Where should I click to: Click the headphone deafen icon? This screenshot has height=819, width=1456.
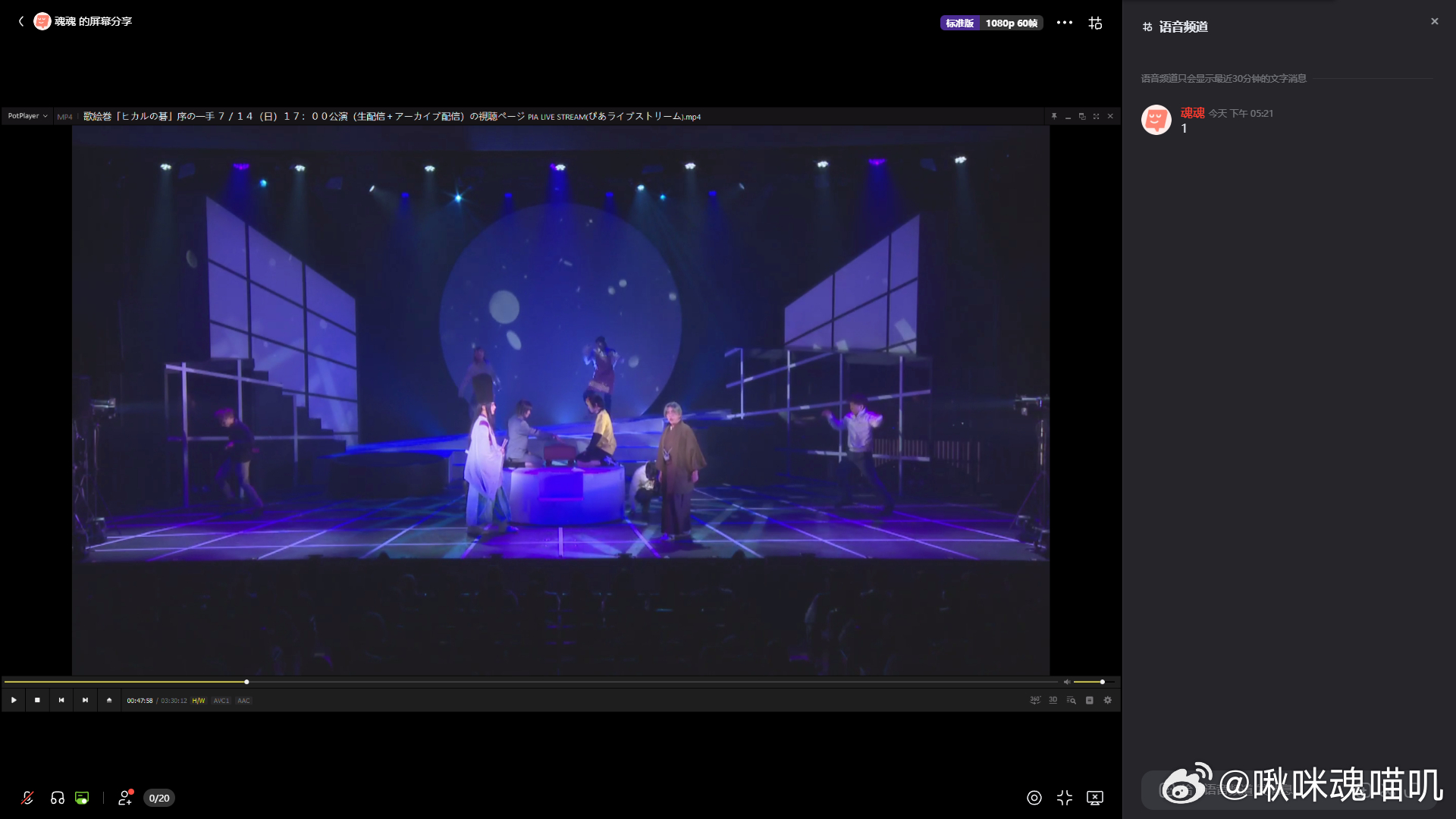coord(58,798)
